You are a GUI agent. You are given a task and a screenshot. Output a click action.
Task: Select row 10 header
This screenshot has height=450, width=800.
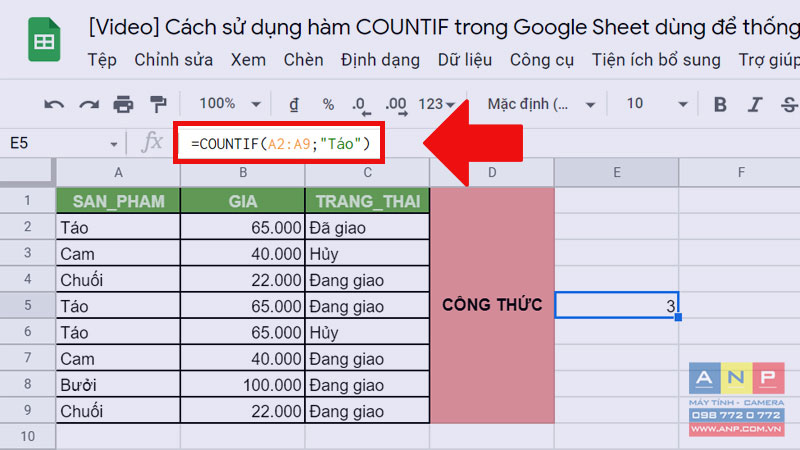tap(28, 436)
